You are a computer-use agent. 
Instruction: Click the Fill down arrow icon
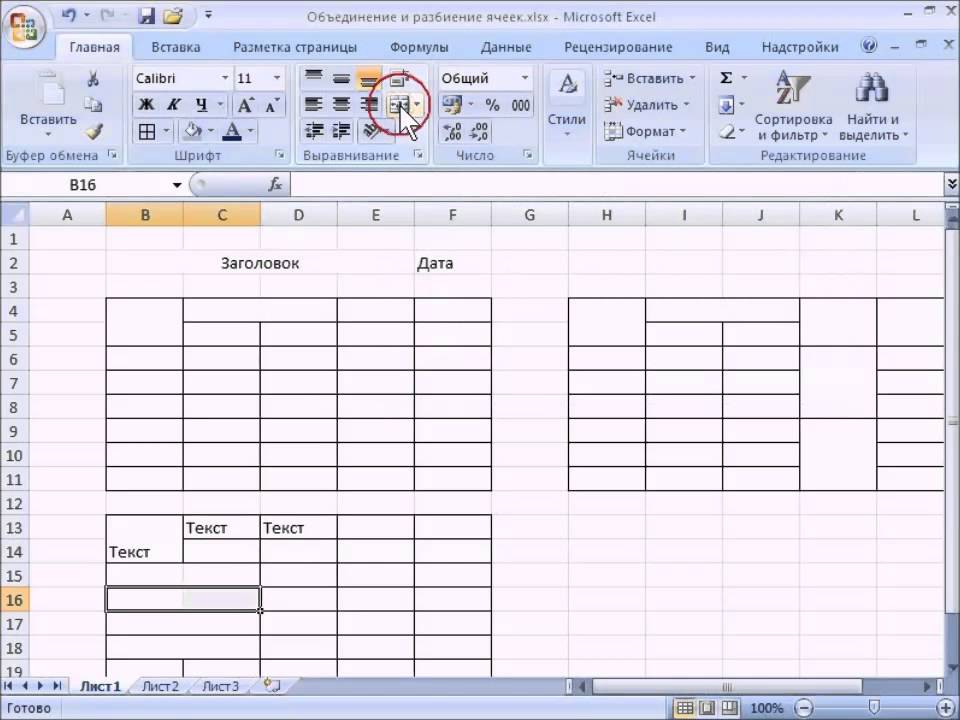point(726,105)
